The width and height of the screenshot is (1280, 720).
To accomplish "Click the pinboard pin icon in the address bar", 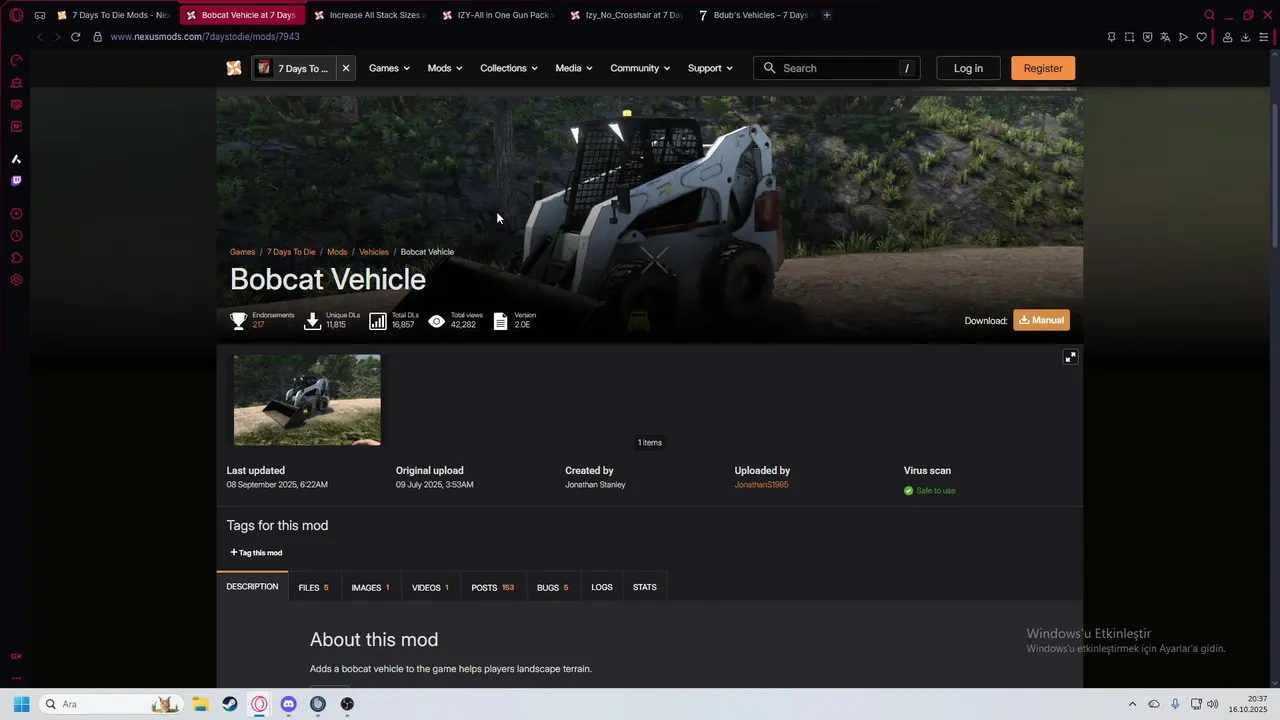I will click(1111, 37).
